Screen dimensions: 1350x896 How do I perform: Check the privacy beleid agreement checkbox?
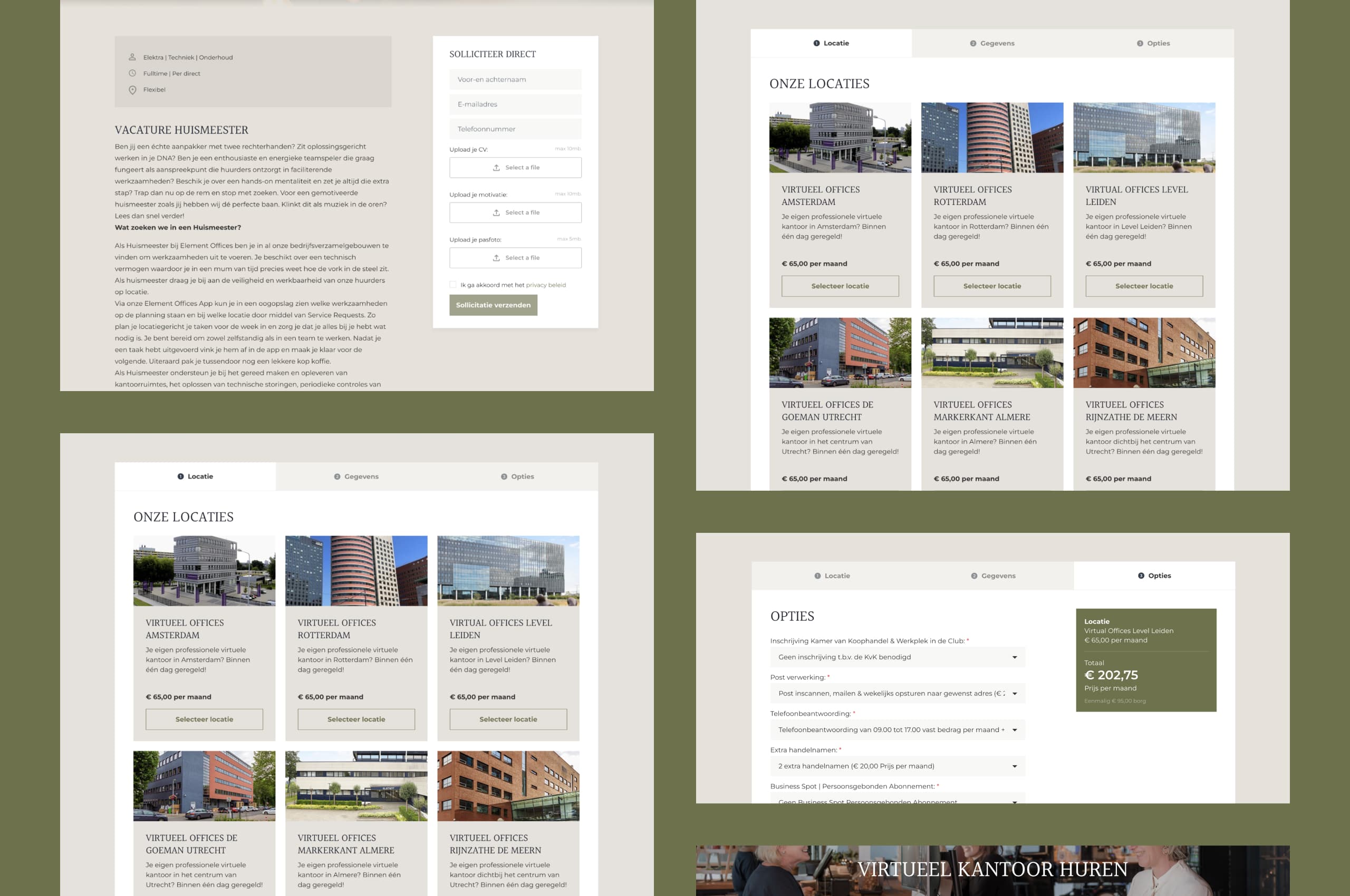(453, 285)
